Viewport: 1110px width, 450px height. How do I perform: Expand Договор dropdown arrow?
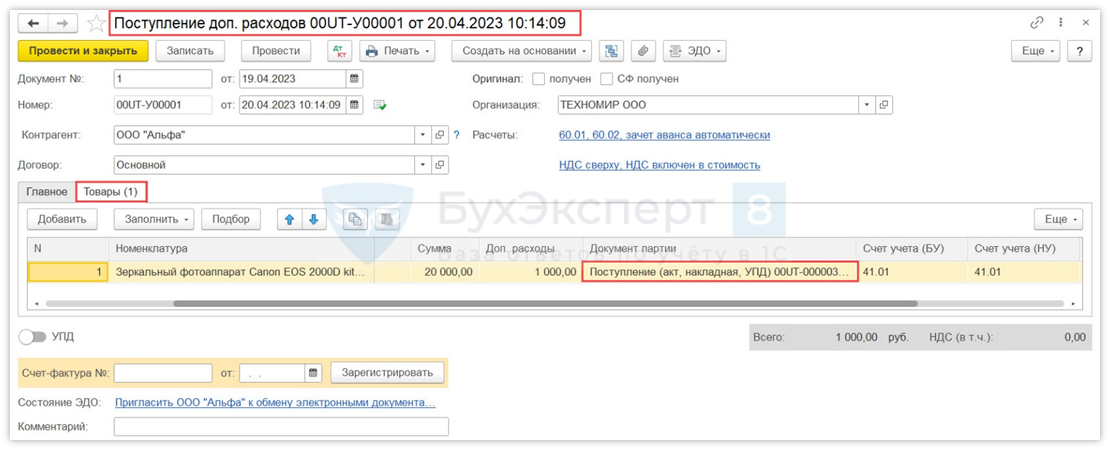coord(423,165)
